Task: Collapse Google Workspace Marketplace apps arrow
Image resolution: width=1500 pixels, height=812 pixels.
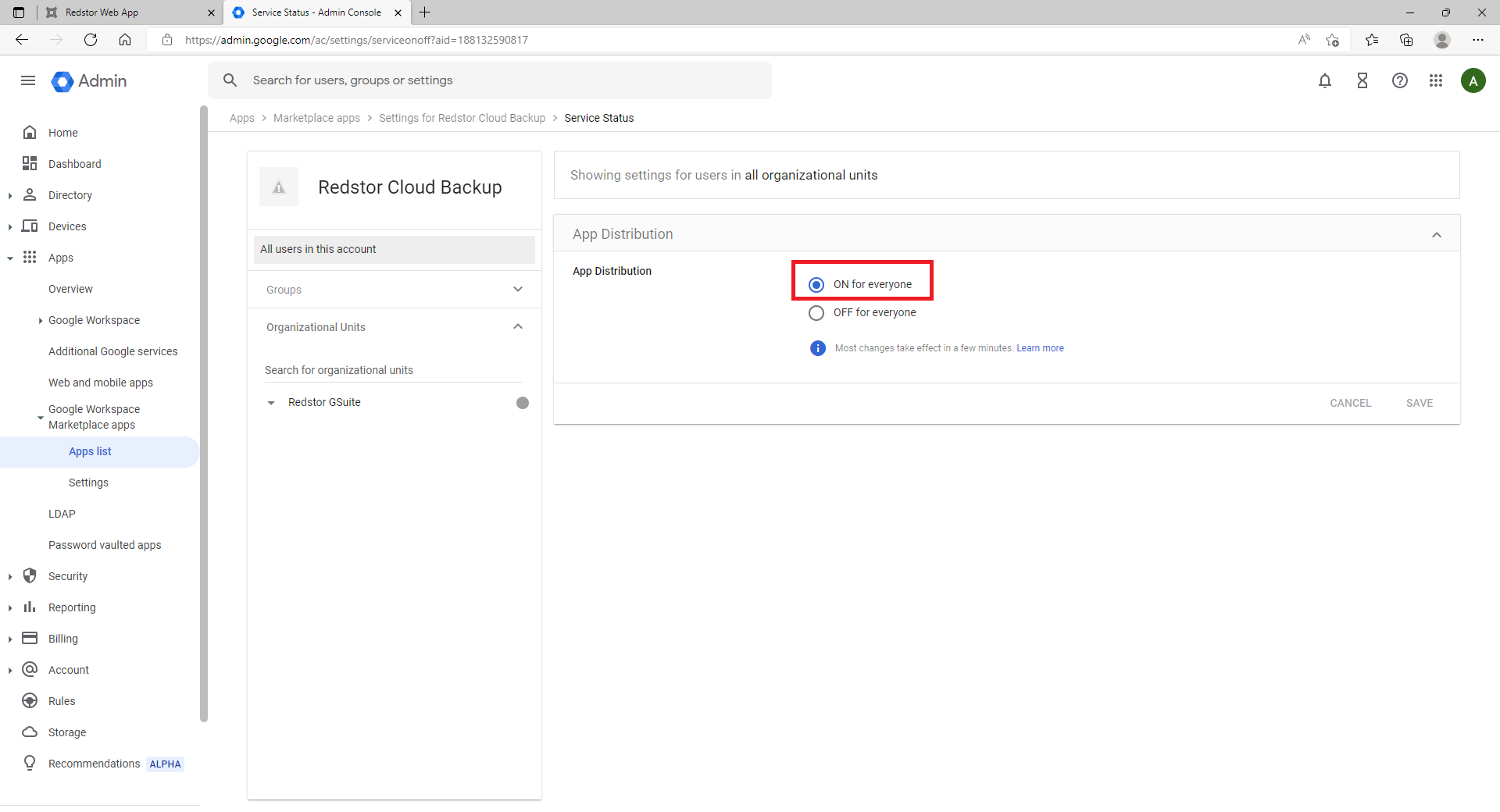Action: point(40,418)
